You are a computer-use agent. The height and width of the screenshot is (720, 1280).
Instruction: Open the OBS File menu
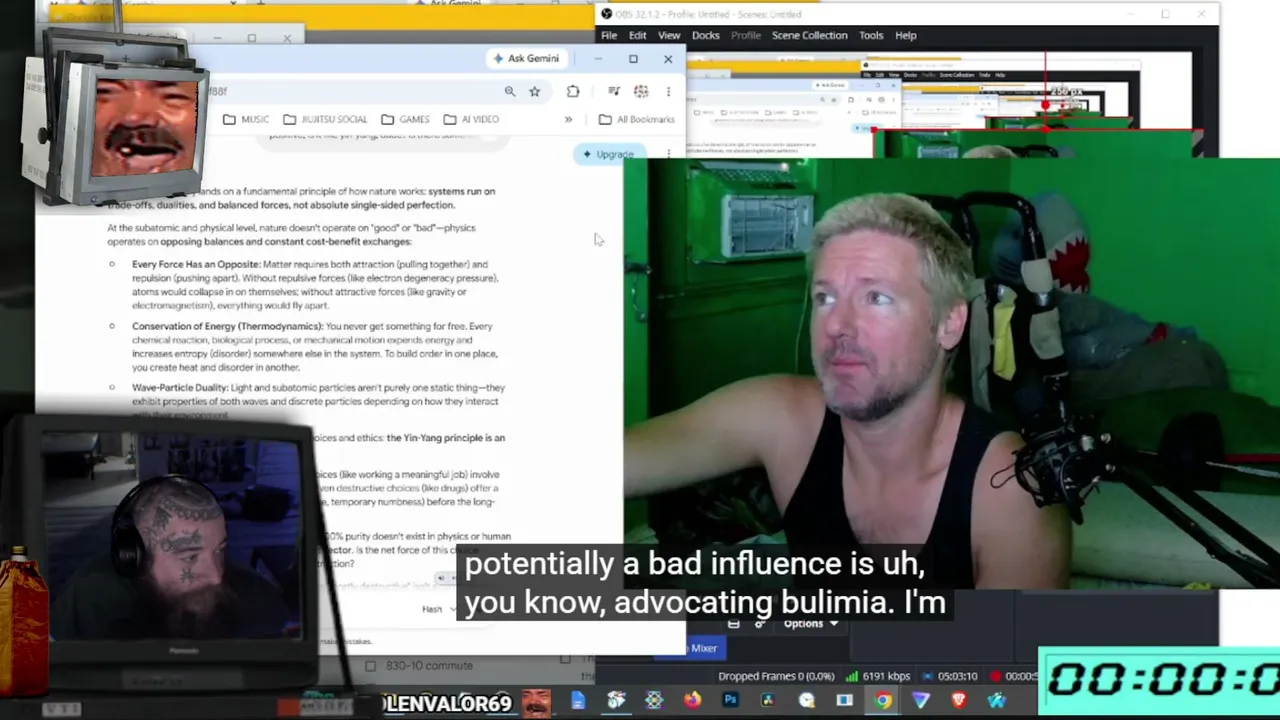pos(609,35)
